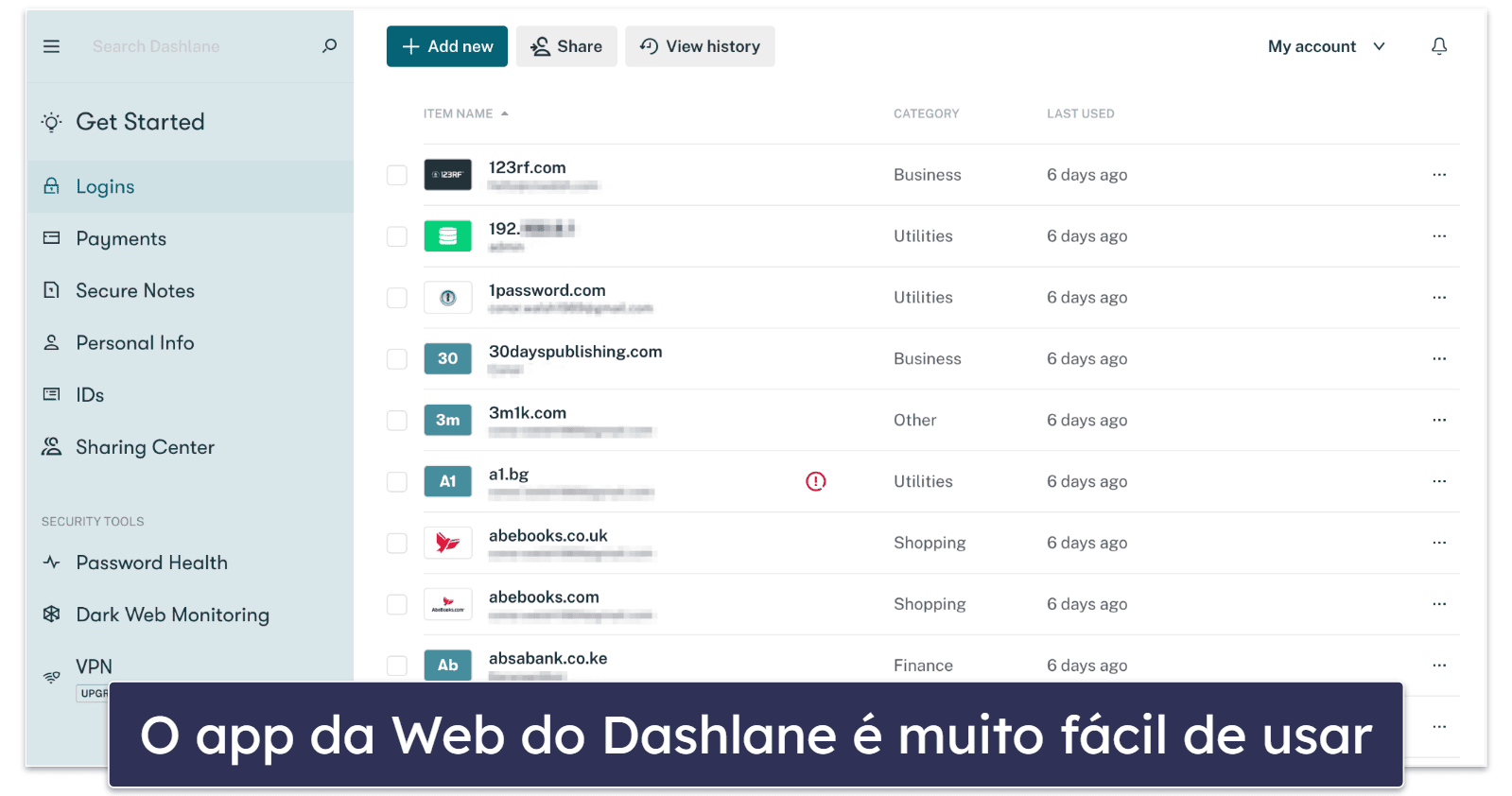This screenshot has height=796, width=1512.
Task: Click the Add new button
Action: [x=447, y=46]
